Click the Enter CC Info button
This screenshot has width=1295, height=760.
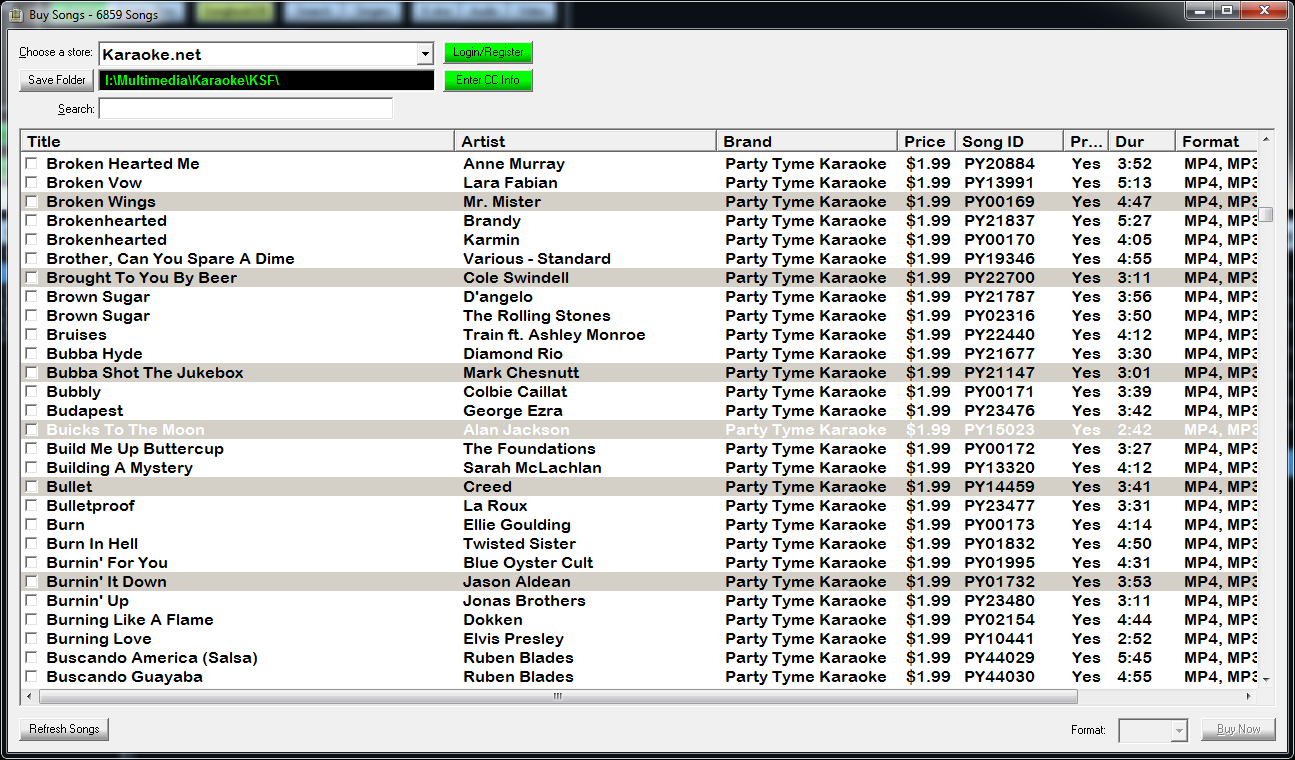pos(488,80)
